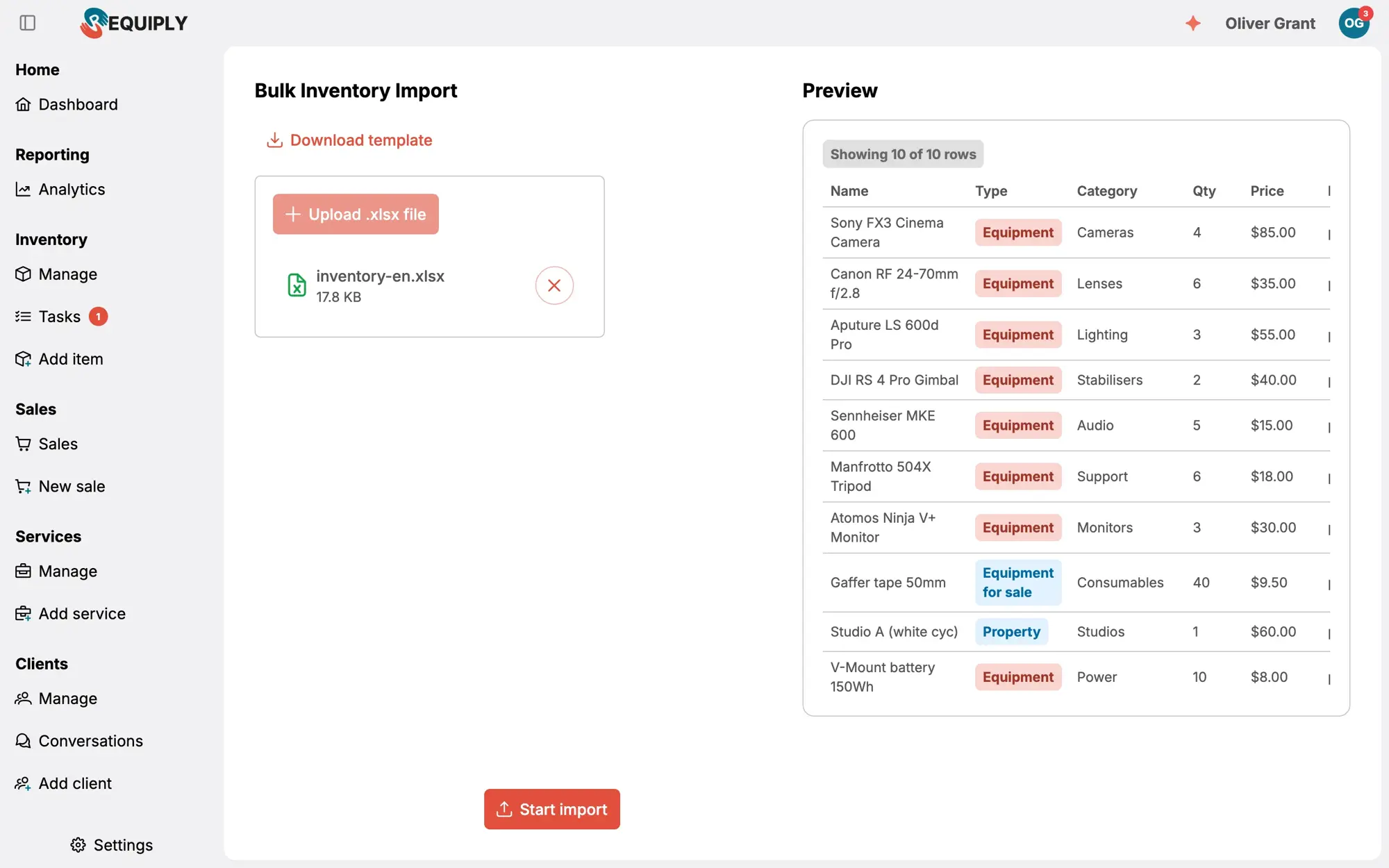Click the V-Mount battery 150Wh cell
1389x868 pixels.
click(883, 677)
